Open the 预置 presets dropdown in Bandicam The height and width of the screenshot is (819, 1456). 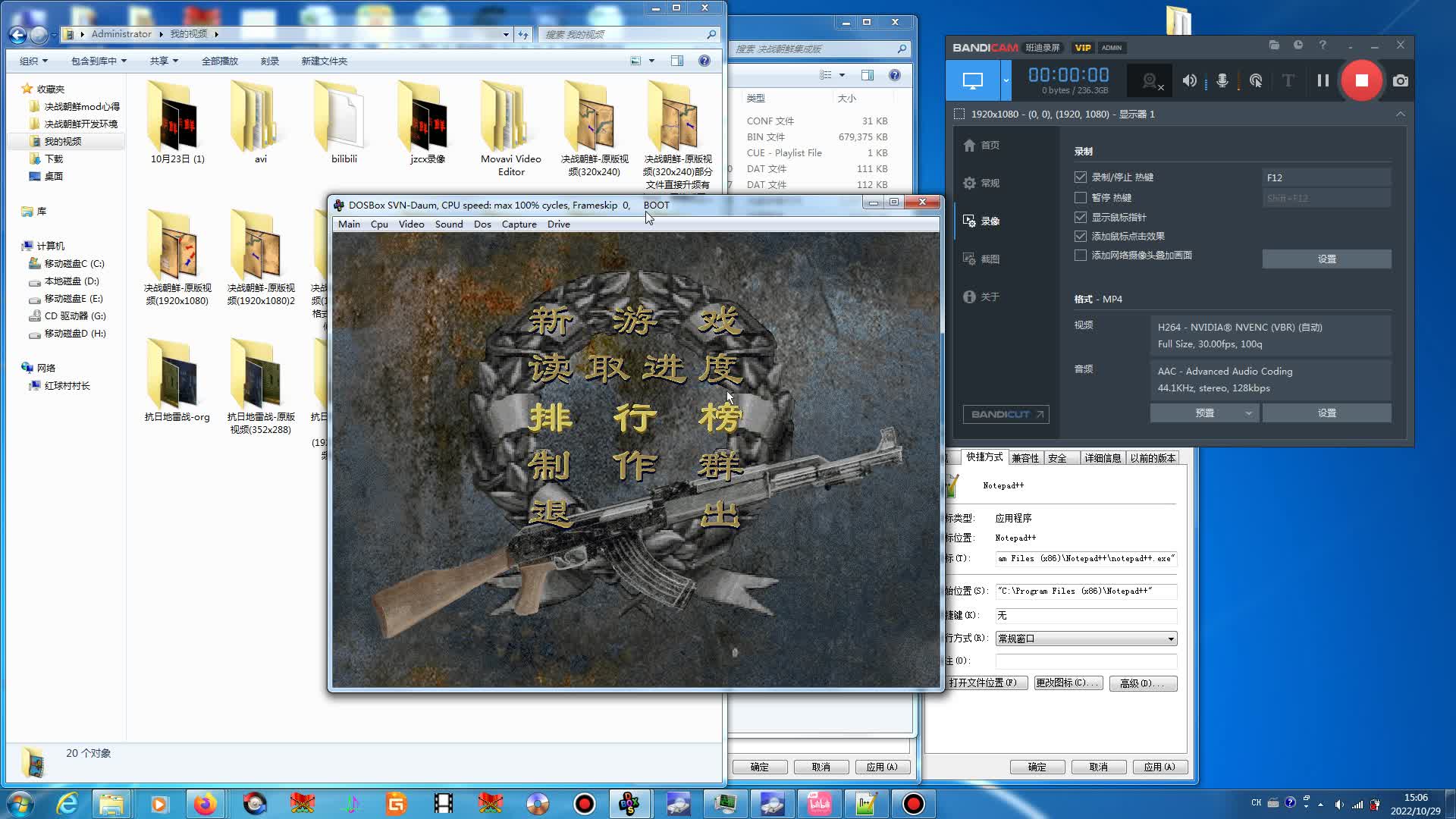1204,413
